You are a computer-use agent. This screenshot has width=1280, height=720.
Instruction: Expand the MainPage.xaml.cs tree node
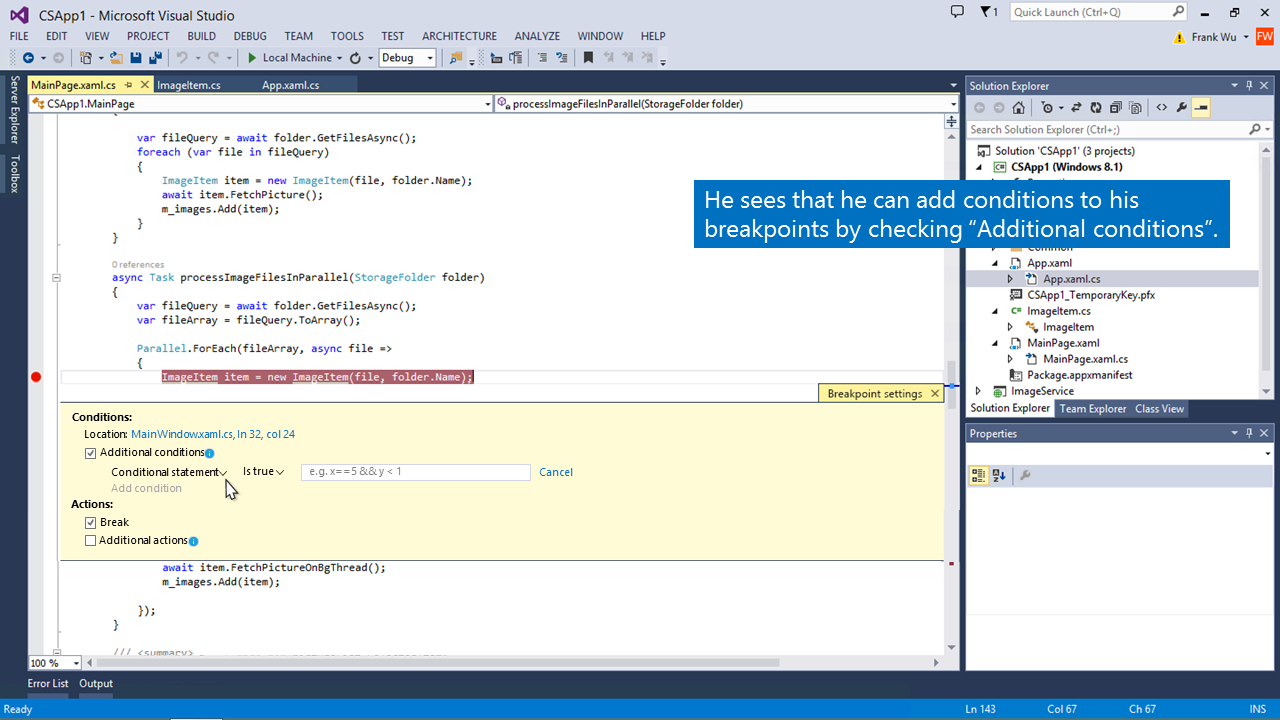click(x=1010, y=360)
